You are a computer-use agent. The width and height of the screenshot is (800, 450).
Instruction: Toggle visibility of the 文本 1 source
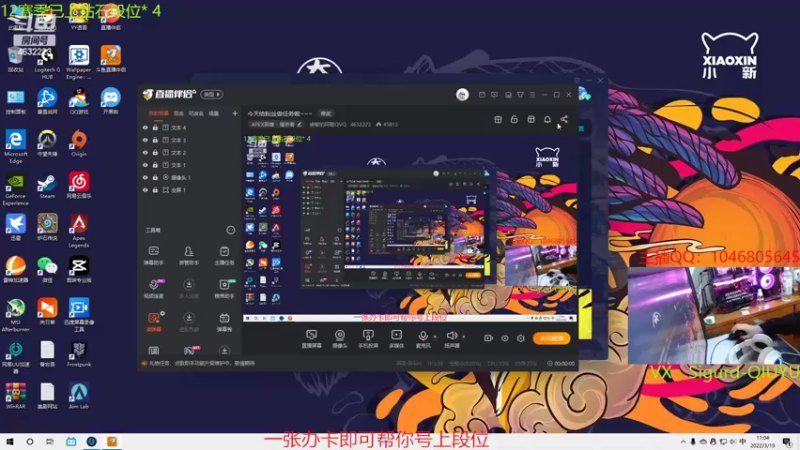tap(145, 165)
